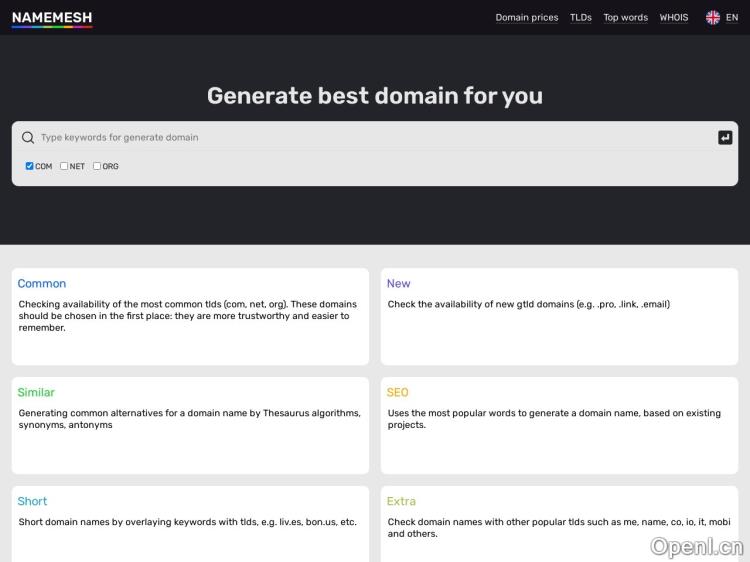The width and height of the screenshot is (750, 562).
Task: Enable the NET checkbox
Action: point(64,166)
